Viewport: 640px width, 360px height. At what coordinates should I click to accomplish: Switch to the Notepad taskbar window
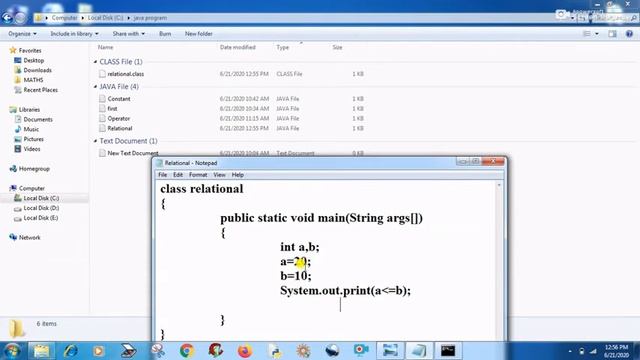coord(419,351)
